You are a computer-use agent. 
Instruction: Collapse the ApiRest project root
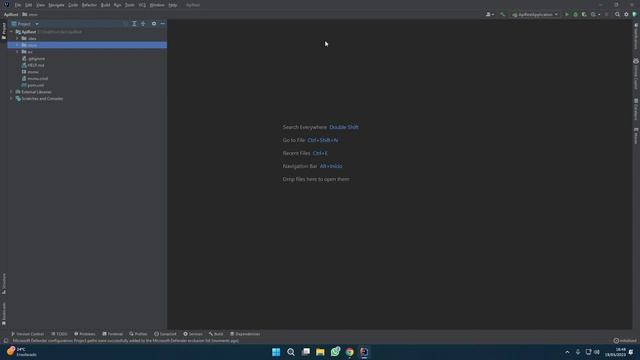[11, 31]
